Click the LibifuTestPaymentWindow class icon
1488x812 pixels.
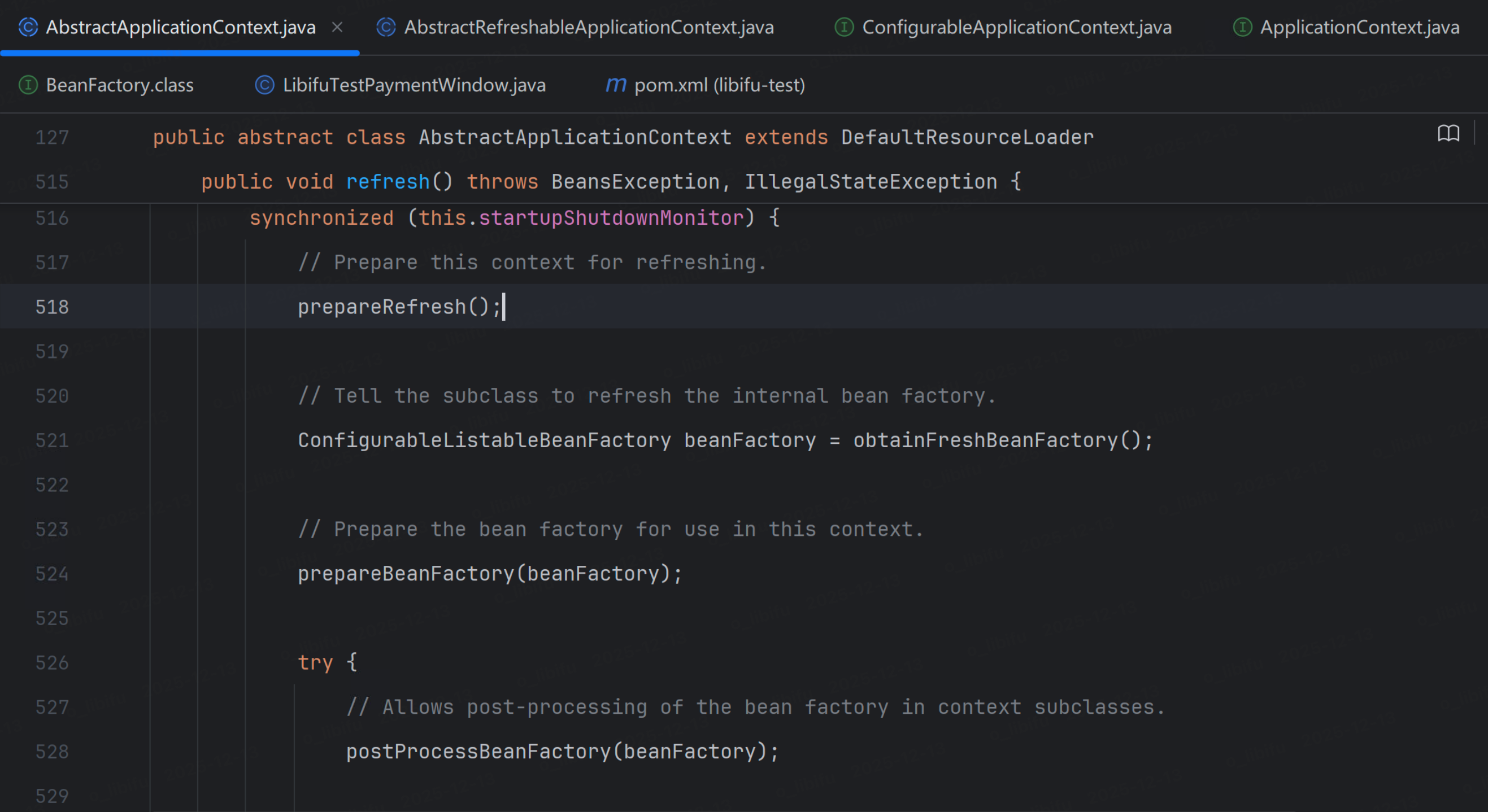tap(264, 85)
